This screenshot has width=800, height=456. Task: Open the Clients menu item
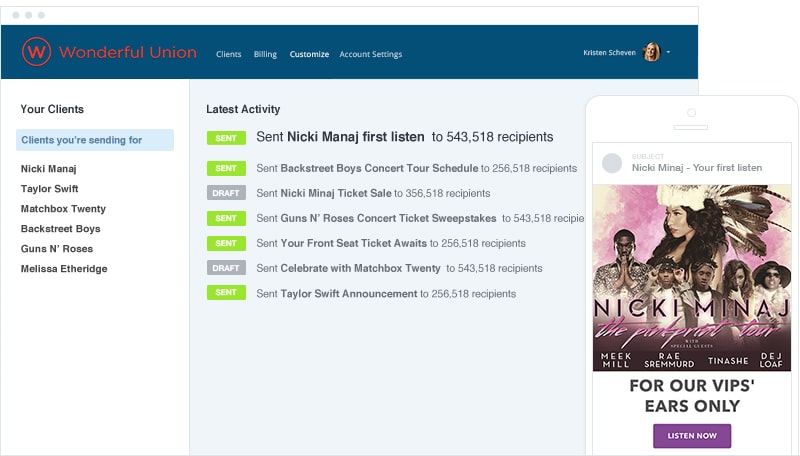pos(228,54)
